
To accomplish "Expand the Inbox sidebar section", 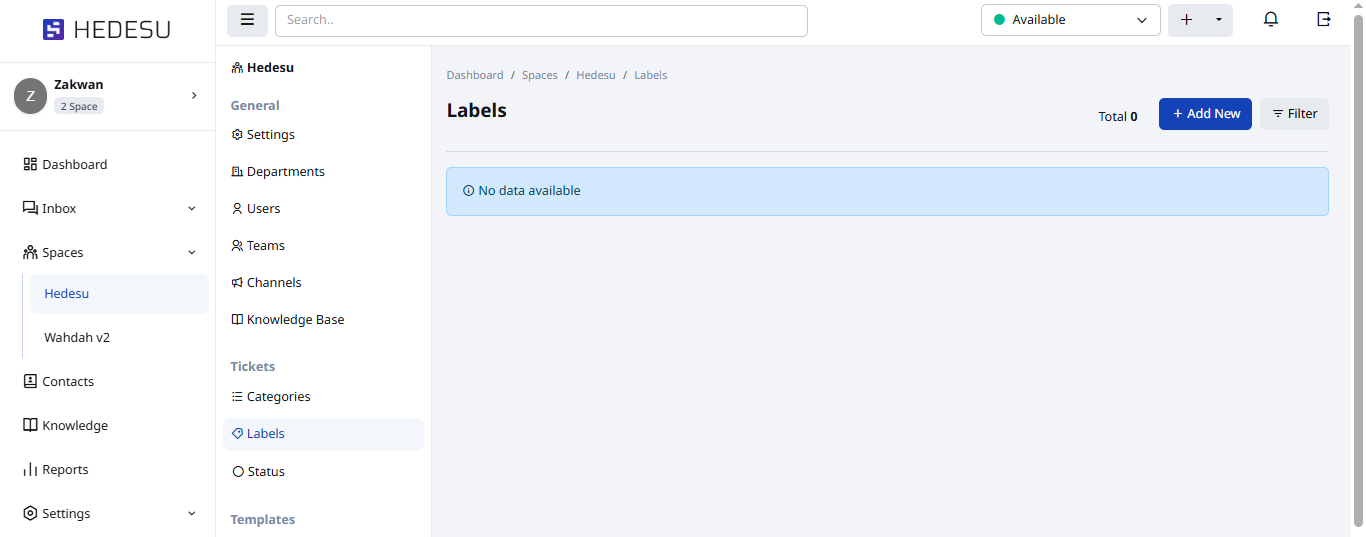I will (192, 209).
